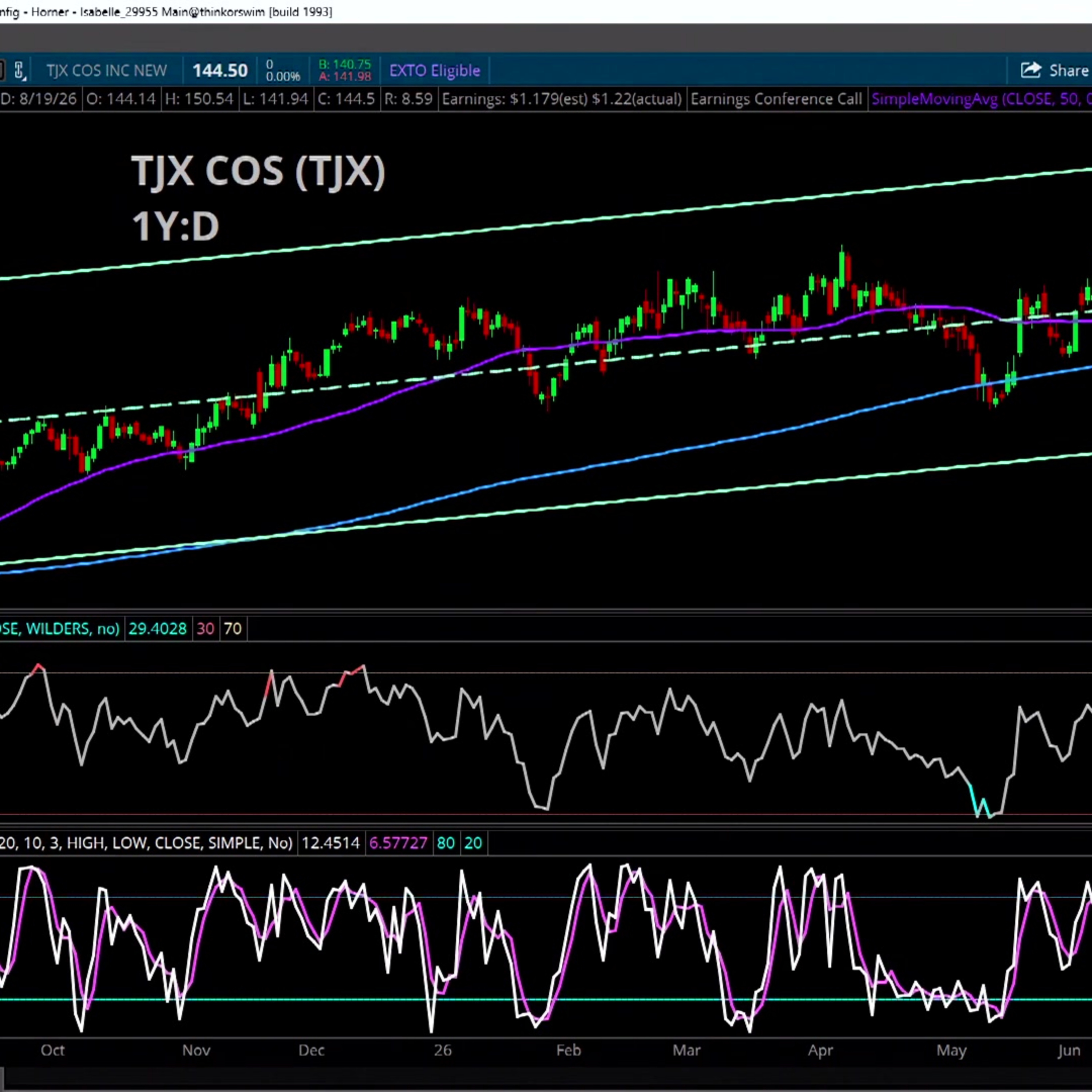The width and height of the screenshot is (1092, 1092).
Task: Click the Nov label on time axis
Action: (196, 1050)
